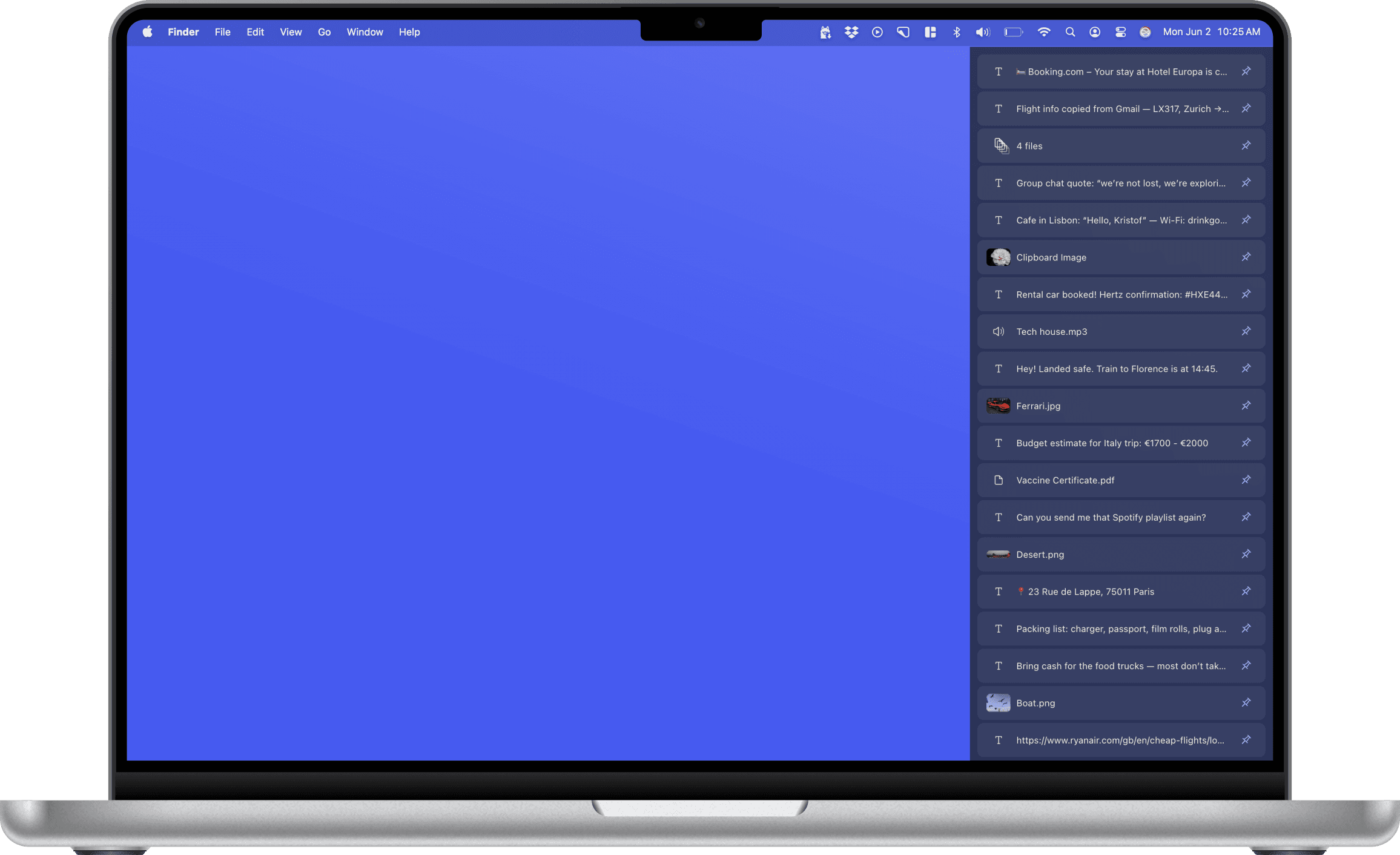Open Control Center from the menu bar
This screenshot has height=855, width=1400.
pos(1121,32)
